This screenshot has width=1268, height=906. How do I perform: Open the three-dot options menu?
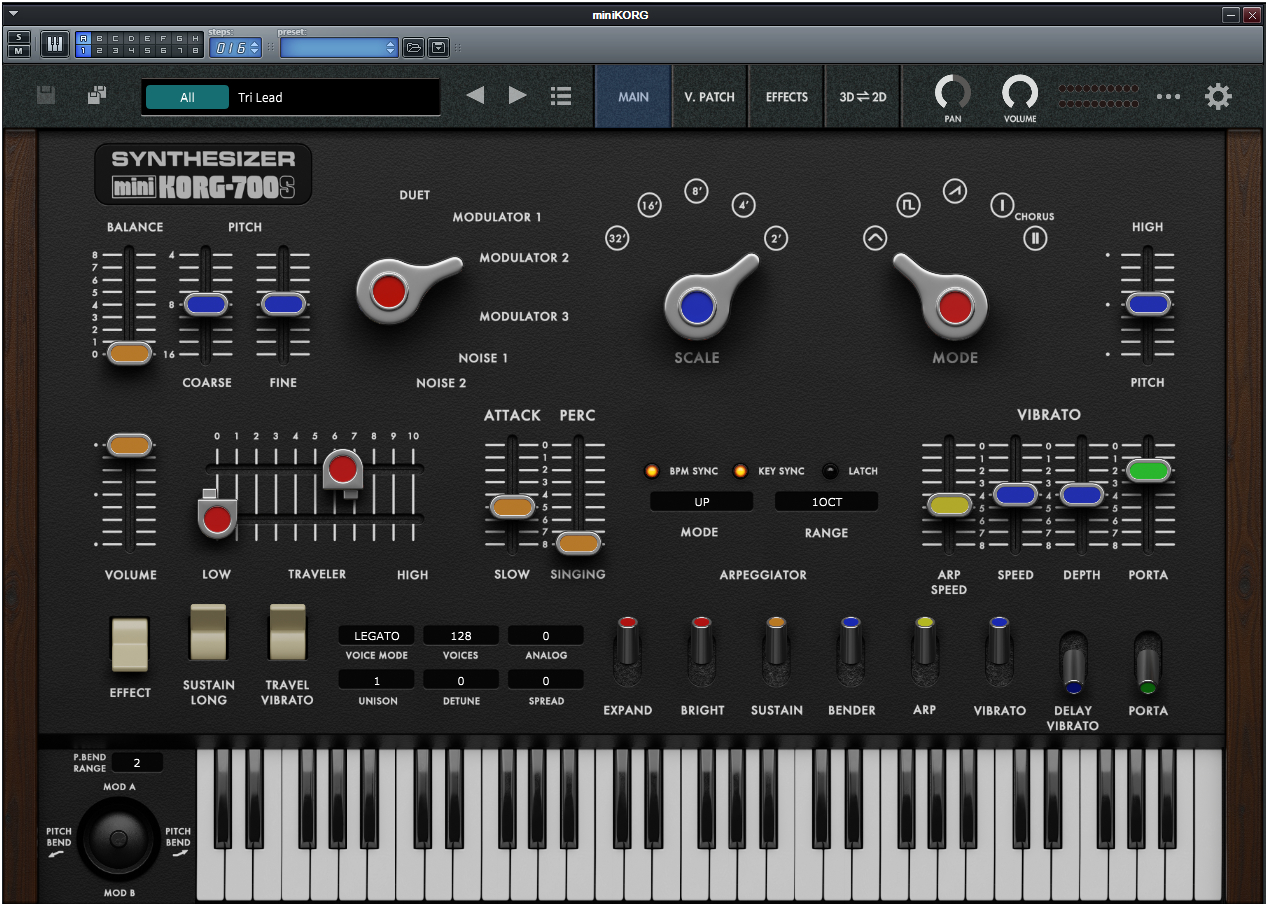coord(1168,97)
